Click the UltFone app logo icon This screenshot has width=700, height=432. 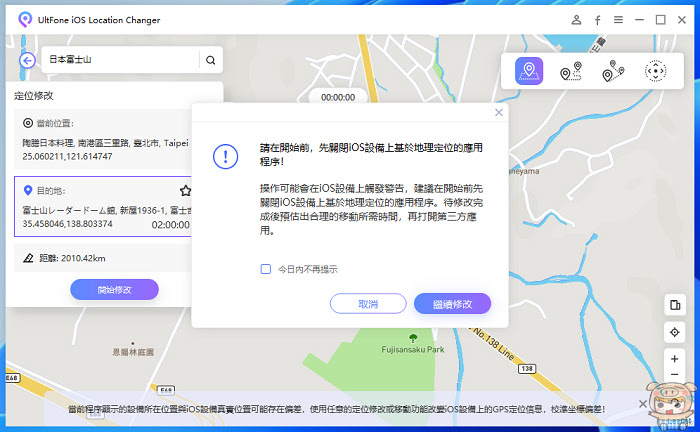coord(25,19)
